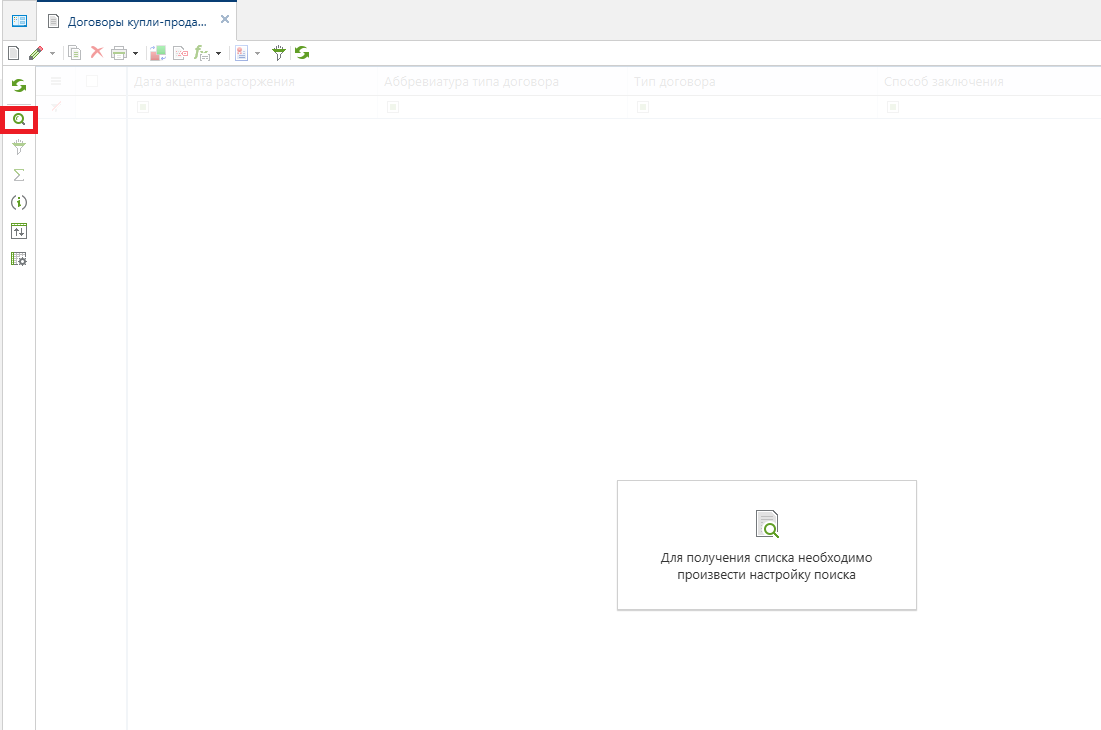
Task: Open table settings grid-gear icon in sidebar
Action: click(x=19, y=259)
